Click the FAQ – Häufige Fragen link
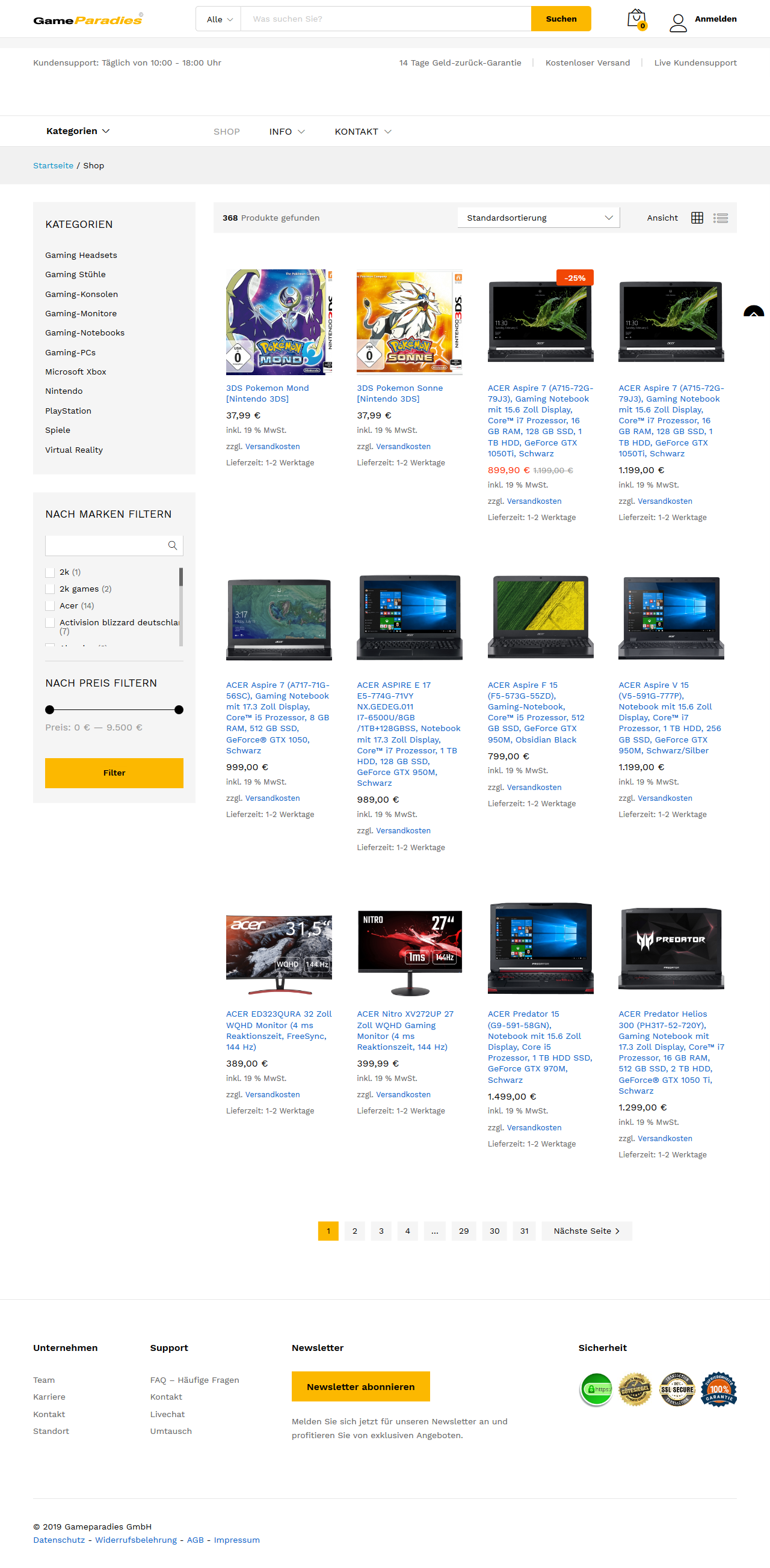 [x=194, y=1380]
